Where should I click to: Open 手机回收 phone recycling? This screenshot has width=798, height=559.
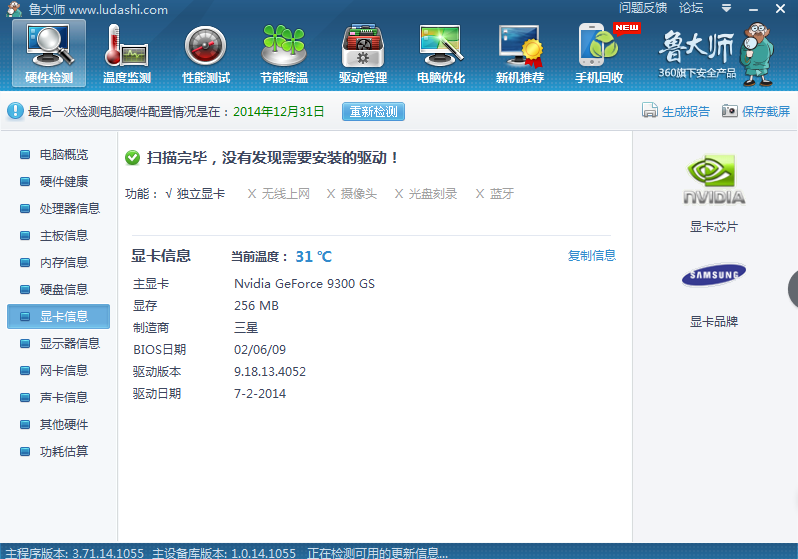click(599, 53)
